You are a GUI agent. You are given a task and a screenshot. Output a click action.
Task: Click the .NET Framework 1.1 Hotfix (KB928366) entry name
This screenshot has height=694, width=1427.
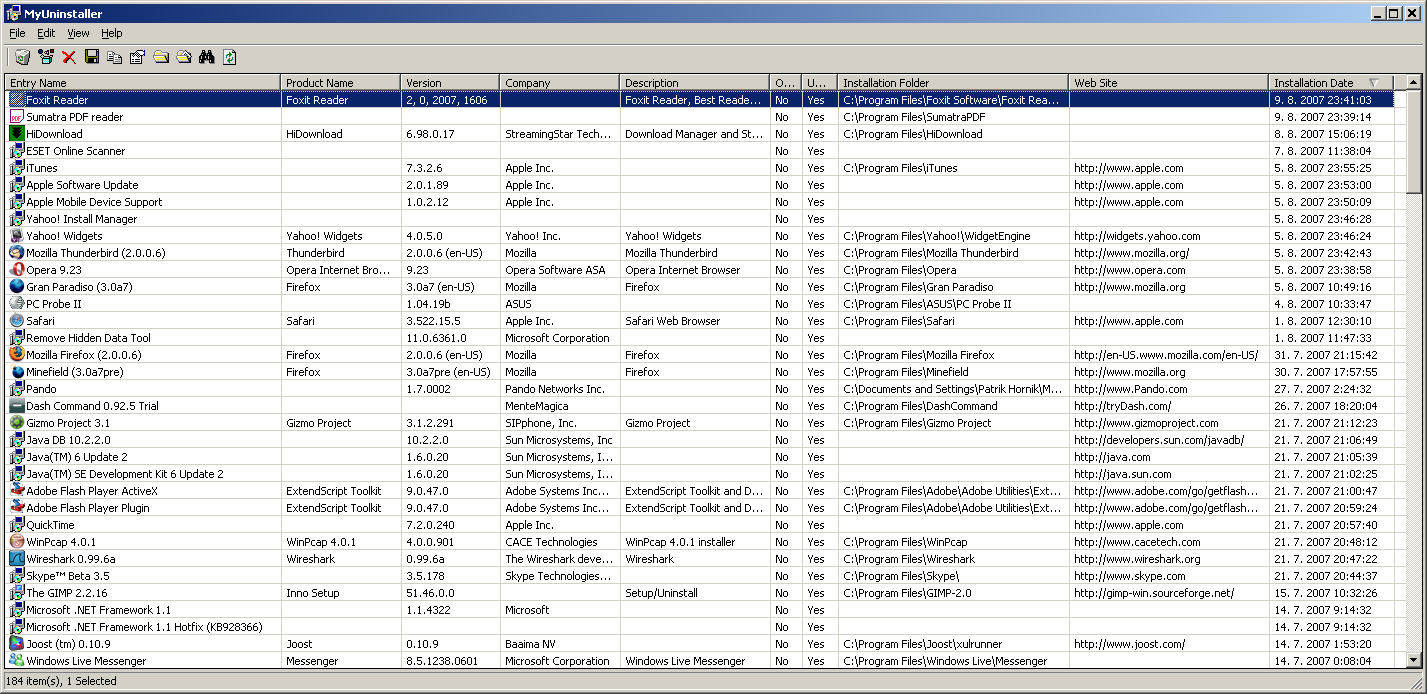pos(144,627)
